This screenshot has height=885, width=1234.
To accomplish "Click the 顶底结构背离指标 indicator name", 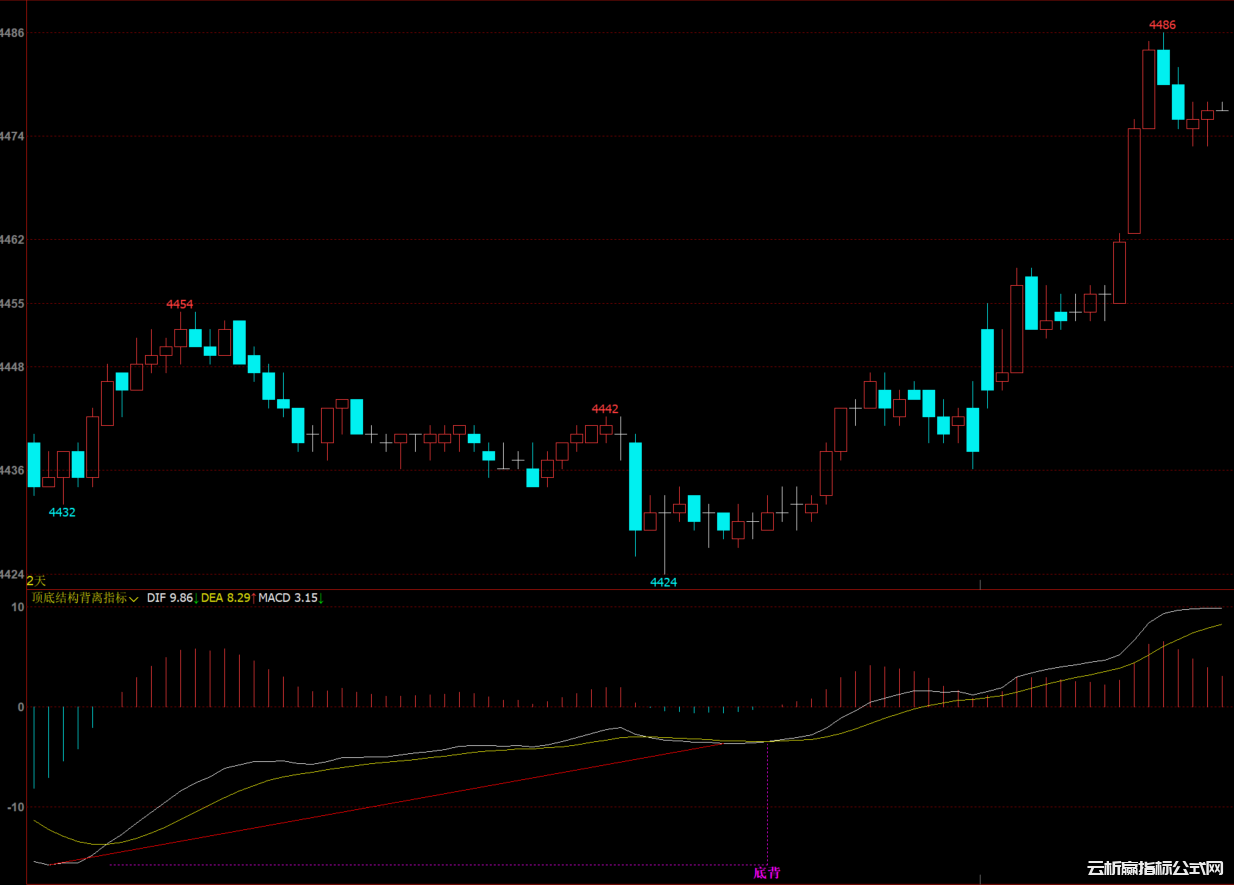I will 79,598.
